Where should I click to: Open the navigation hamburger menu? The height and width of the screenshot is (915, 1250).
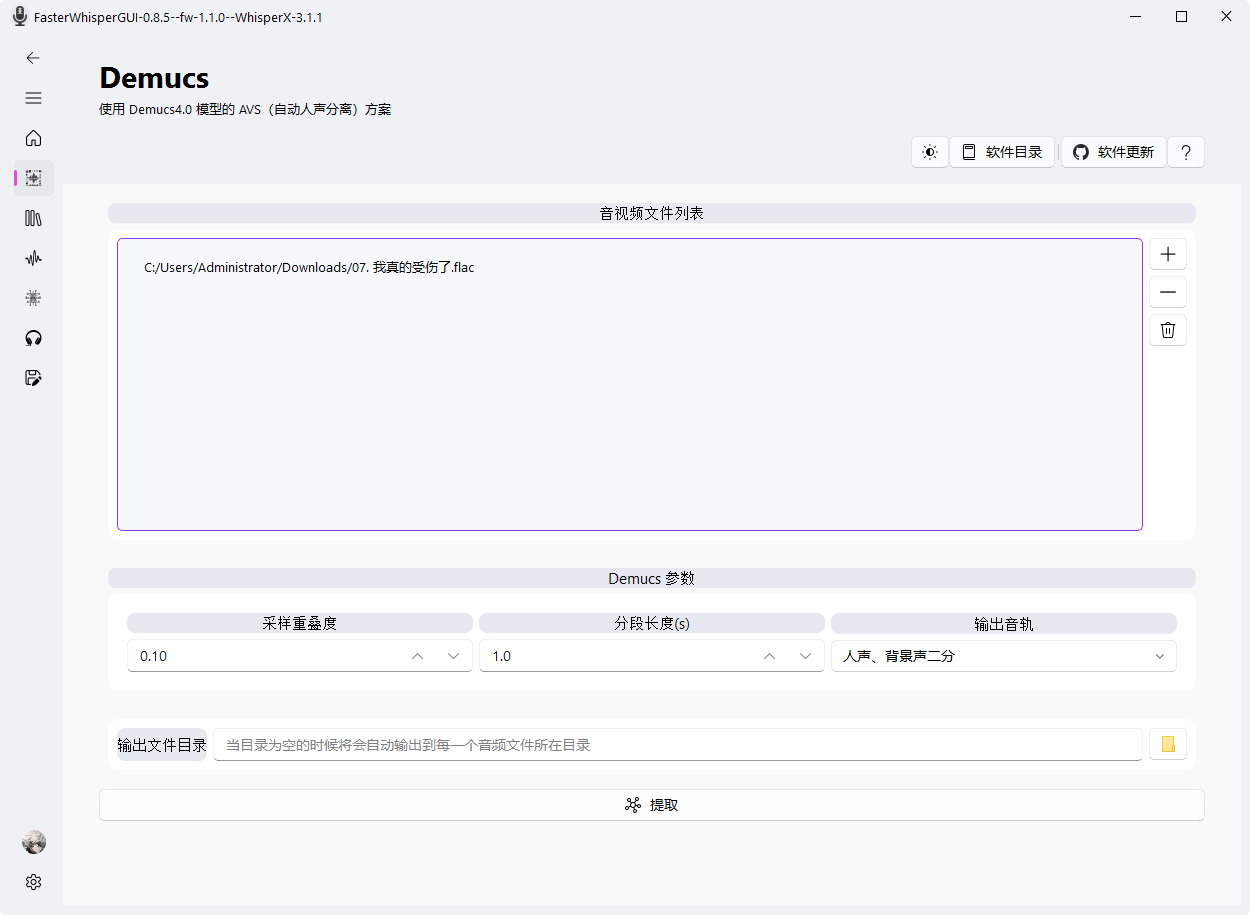[x=33, y=97]
